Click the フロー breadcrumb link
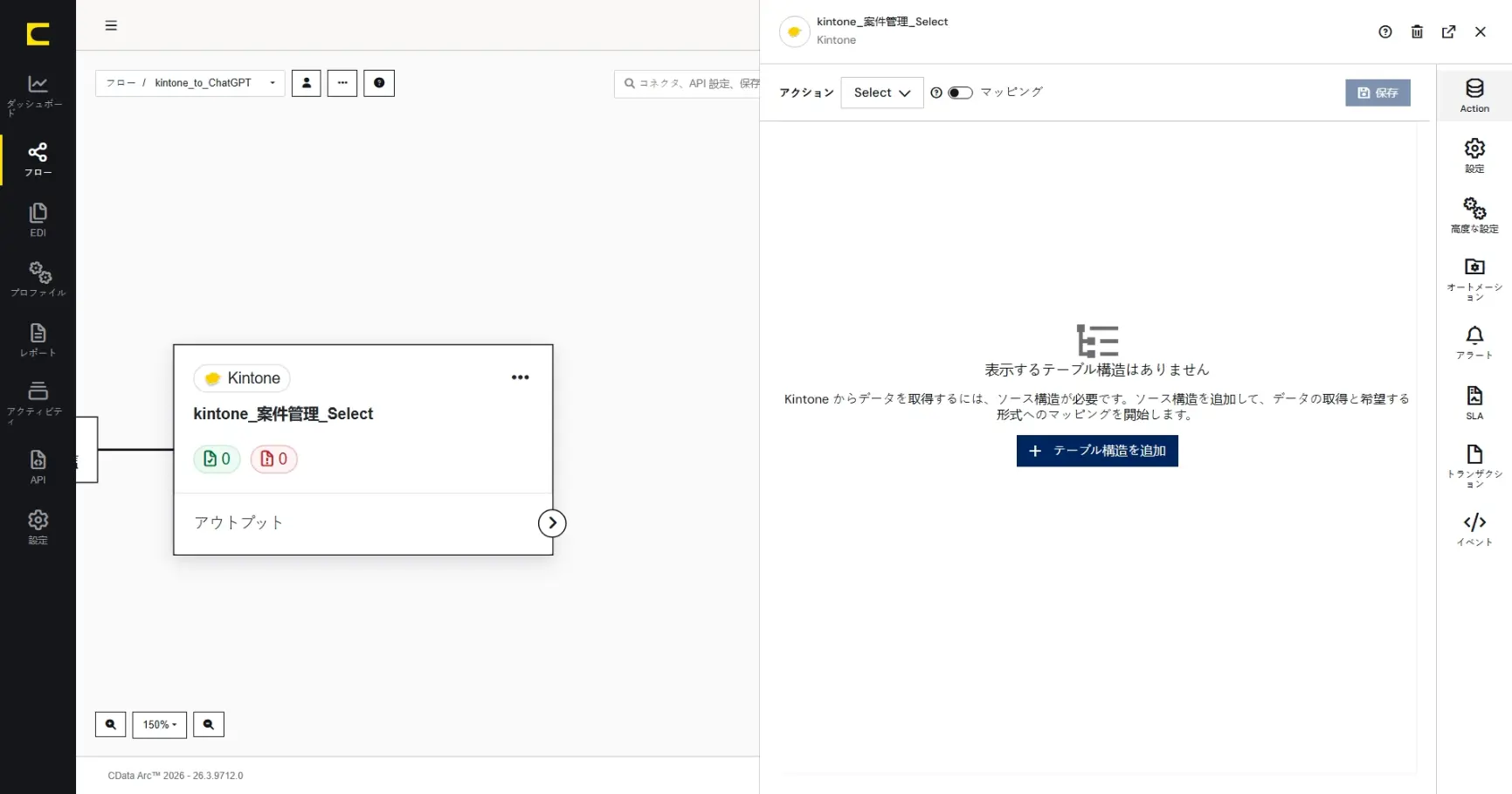1512x794 pixels. tap(121, 83)
